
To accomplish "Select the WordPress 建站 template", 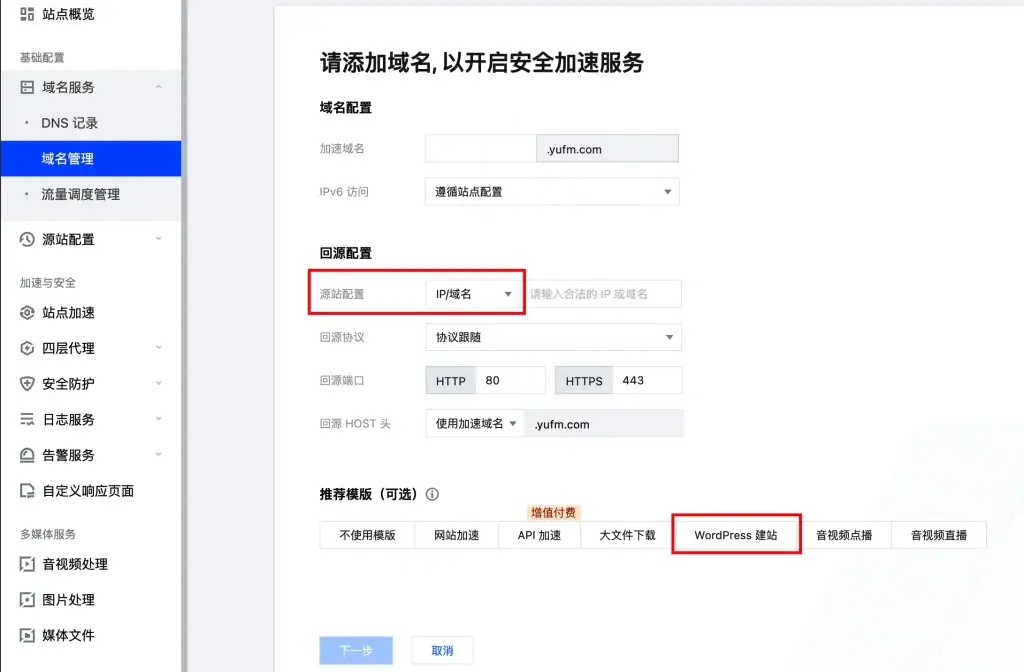I will [736, 534].
